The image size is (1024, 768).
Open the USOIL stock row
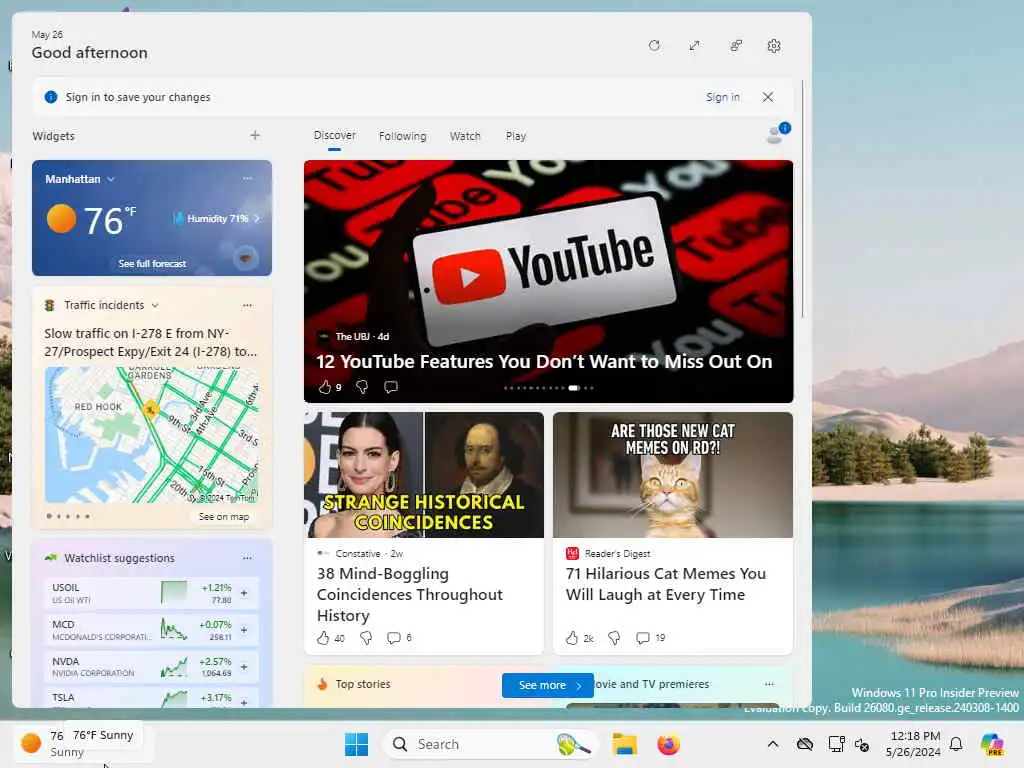click(x=152, y=593)
